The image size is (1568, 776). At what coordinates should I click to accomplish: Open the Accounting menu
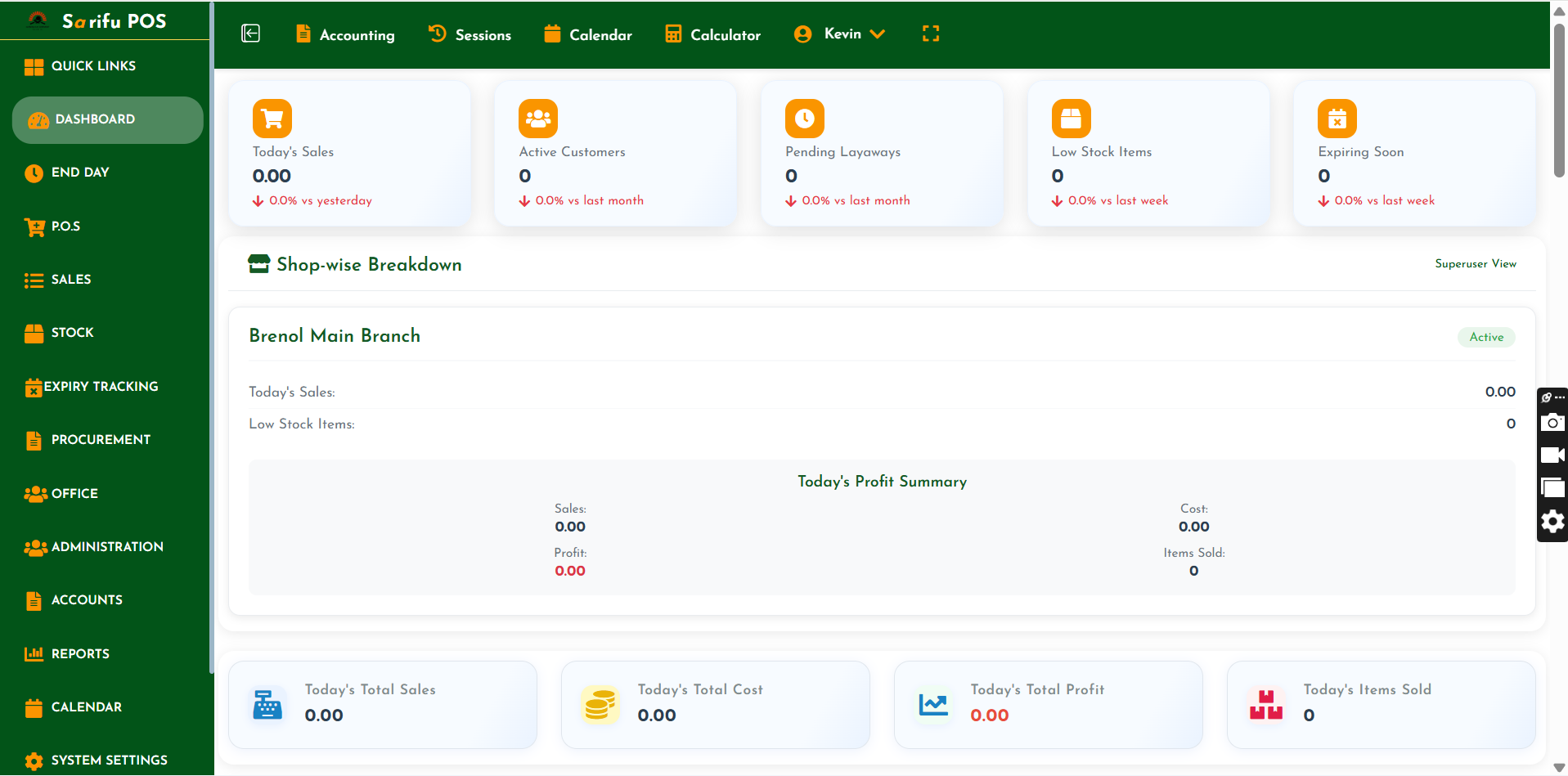(344, 34)
